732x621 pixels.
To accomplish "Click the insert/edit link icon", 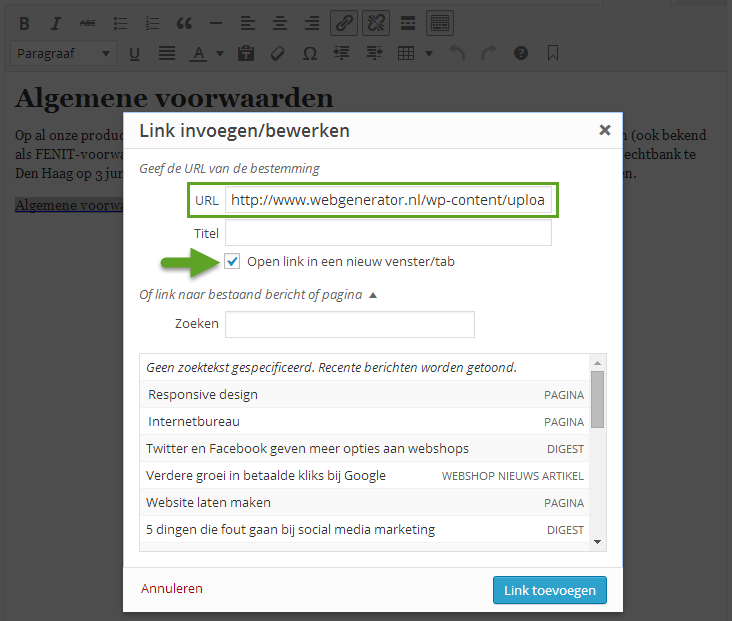I will tap(344, 23).
